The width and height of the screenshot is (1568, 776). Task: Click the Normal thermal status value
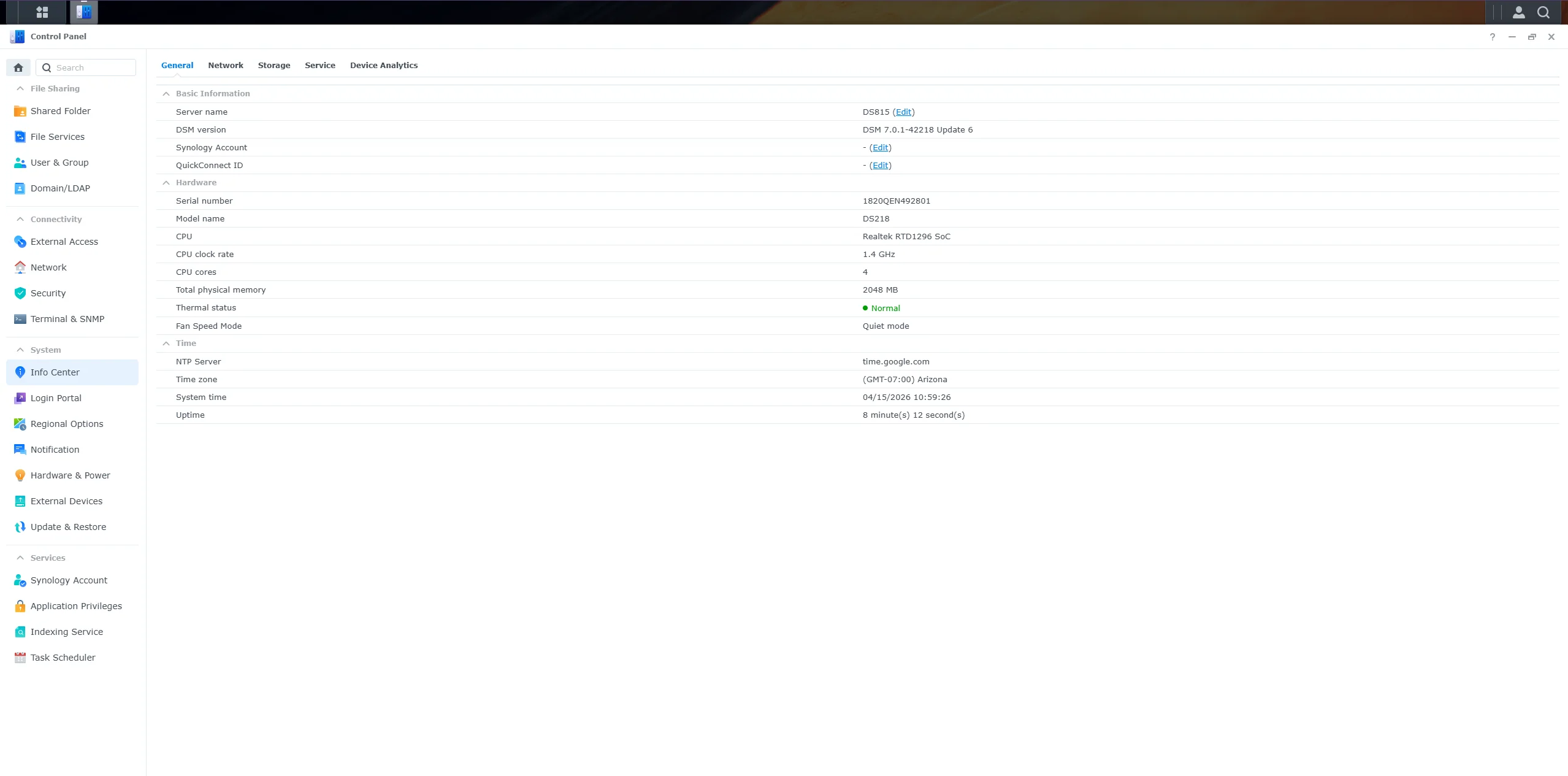coord(885,308)
